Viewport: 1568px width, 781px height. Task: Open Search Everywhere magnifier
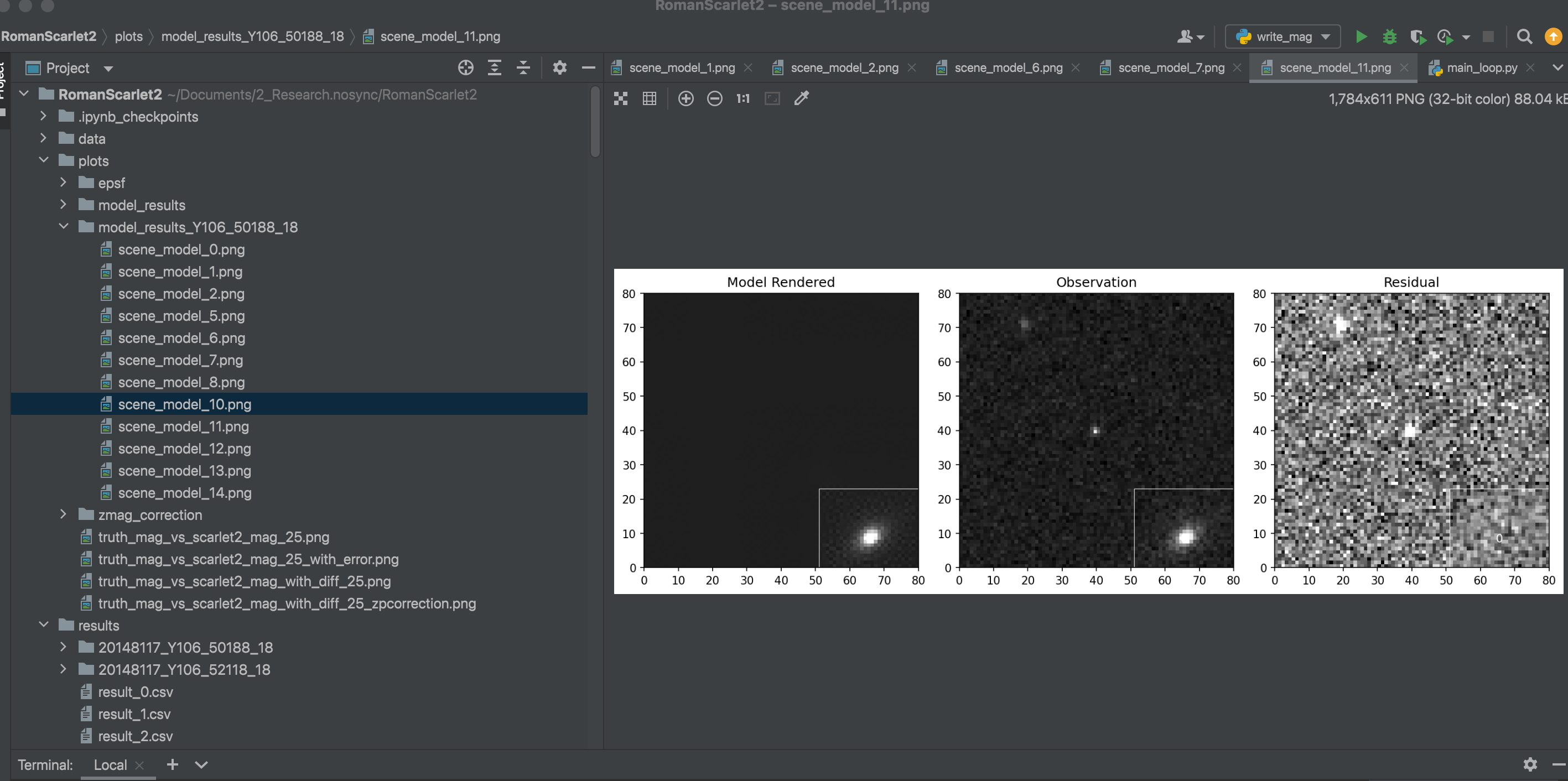pos(1524,37)
